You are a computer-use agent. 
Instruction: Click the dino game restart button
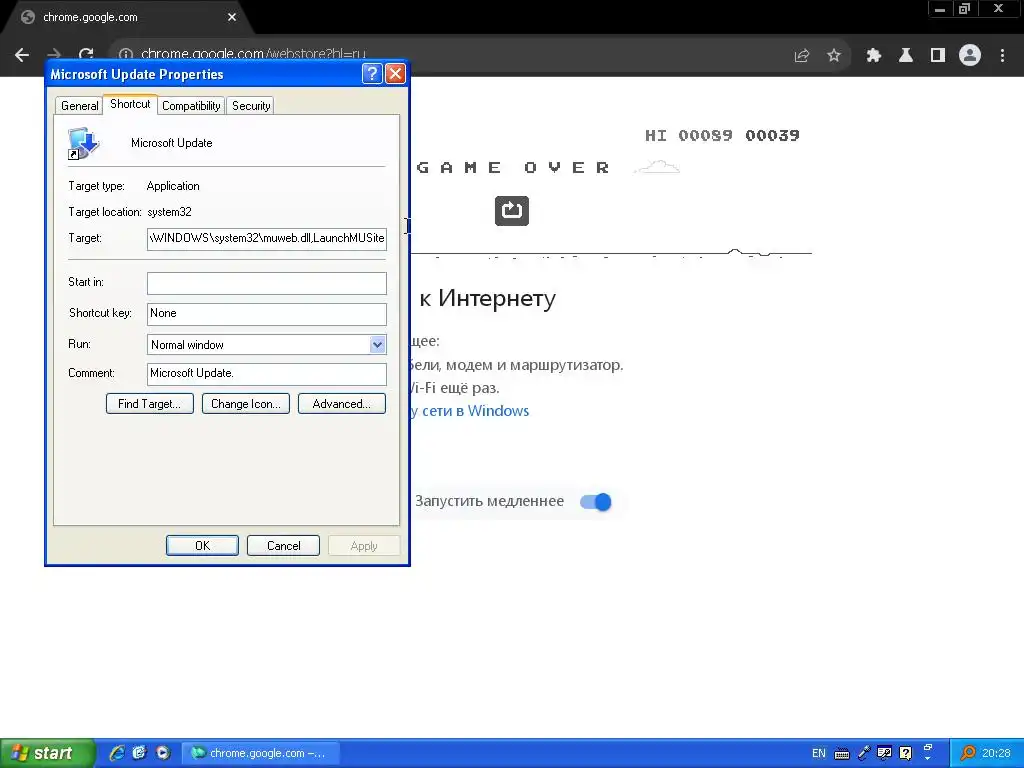click(x=512, y=211)
